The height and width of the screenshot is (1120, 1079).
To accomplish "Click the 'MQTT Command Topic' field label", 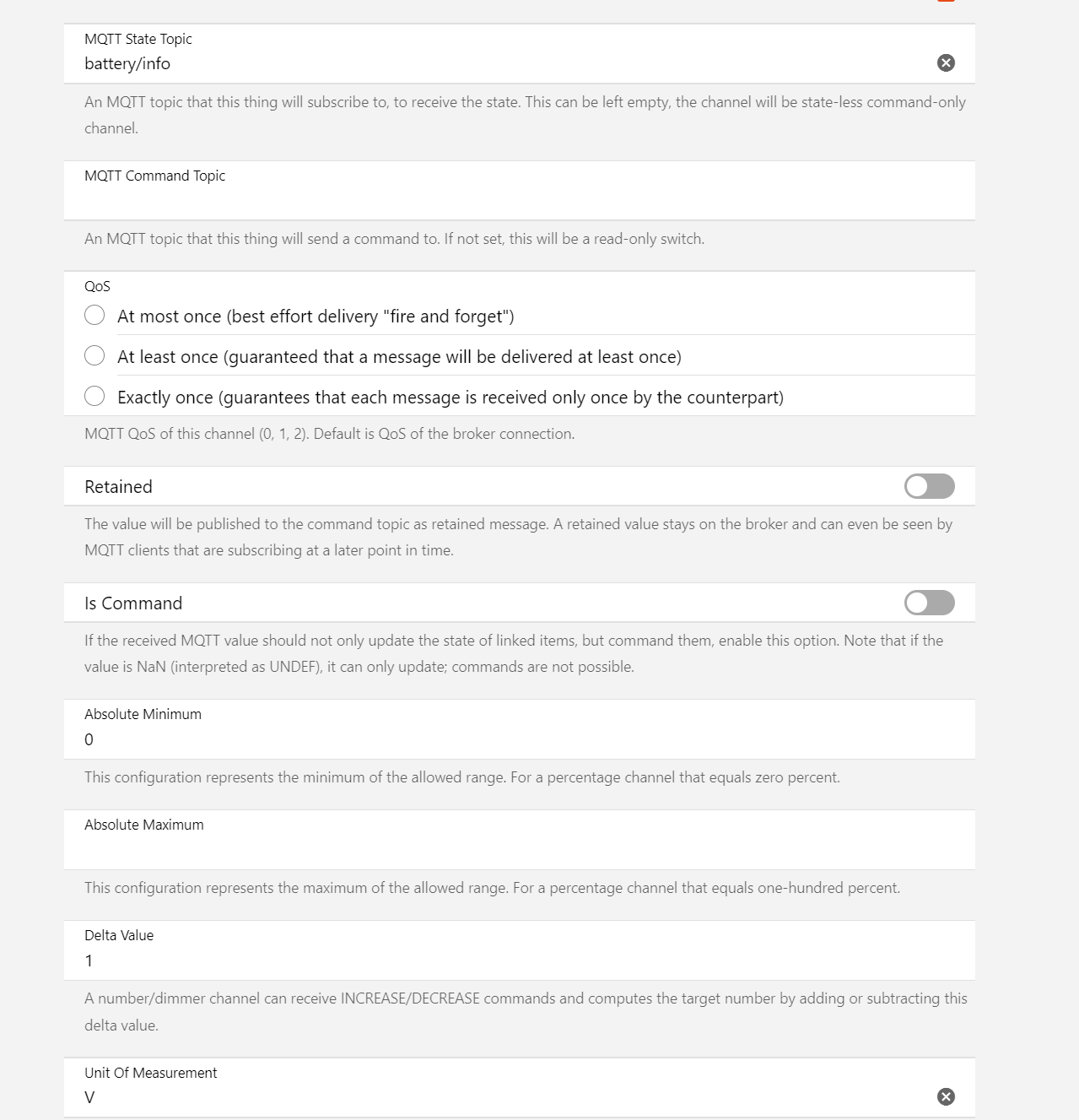I will point(154,176).
